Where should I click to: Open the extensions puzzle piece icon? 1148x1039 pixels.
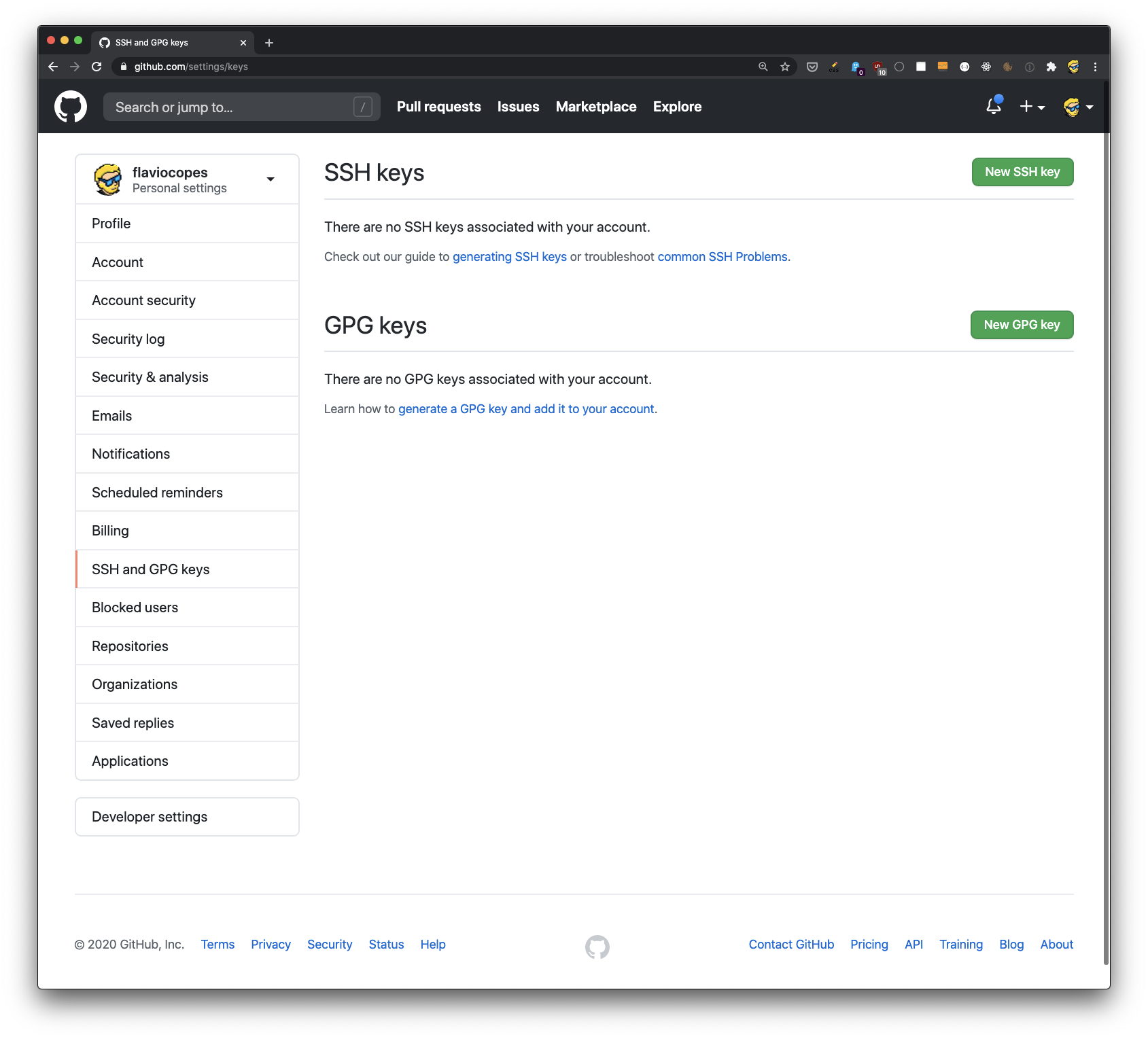click(x=1051, y=67)
